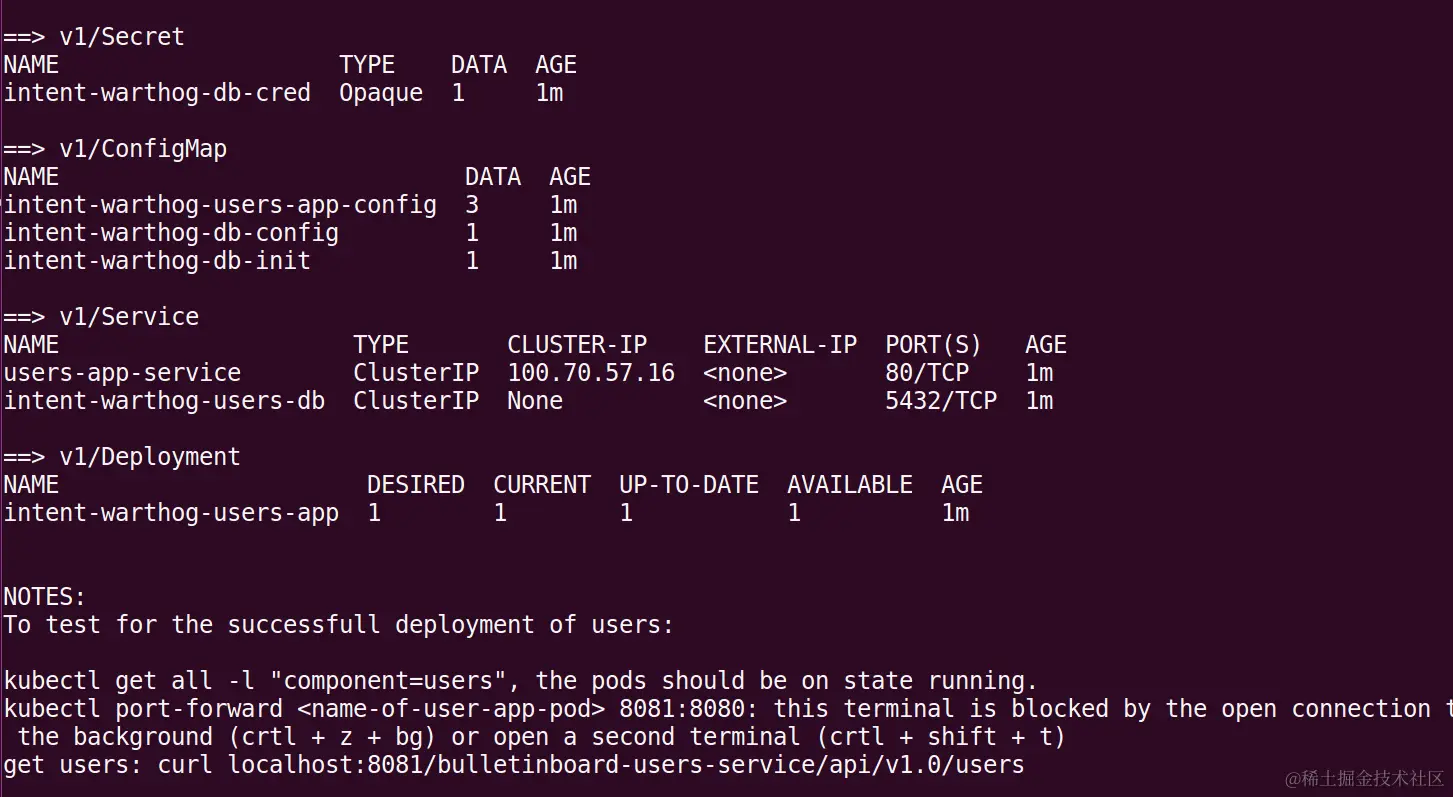1453x797 pixels.
Task: Click the "UP-TO-DATE" column header
Action: 689,485
